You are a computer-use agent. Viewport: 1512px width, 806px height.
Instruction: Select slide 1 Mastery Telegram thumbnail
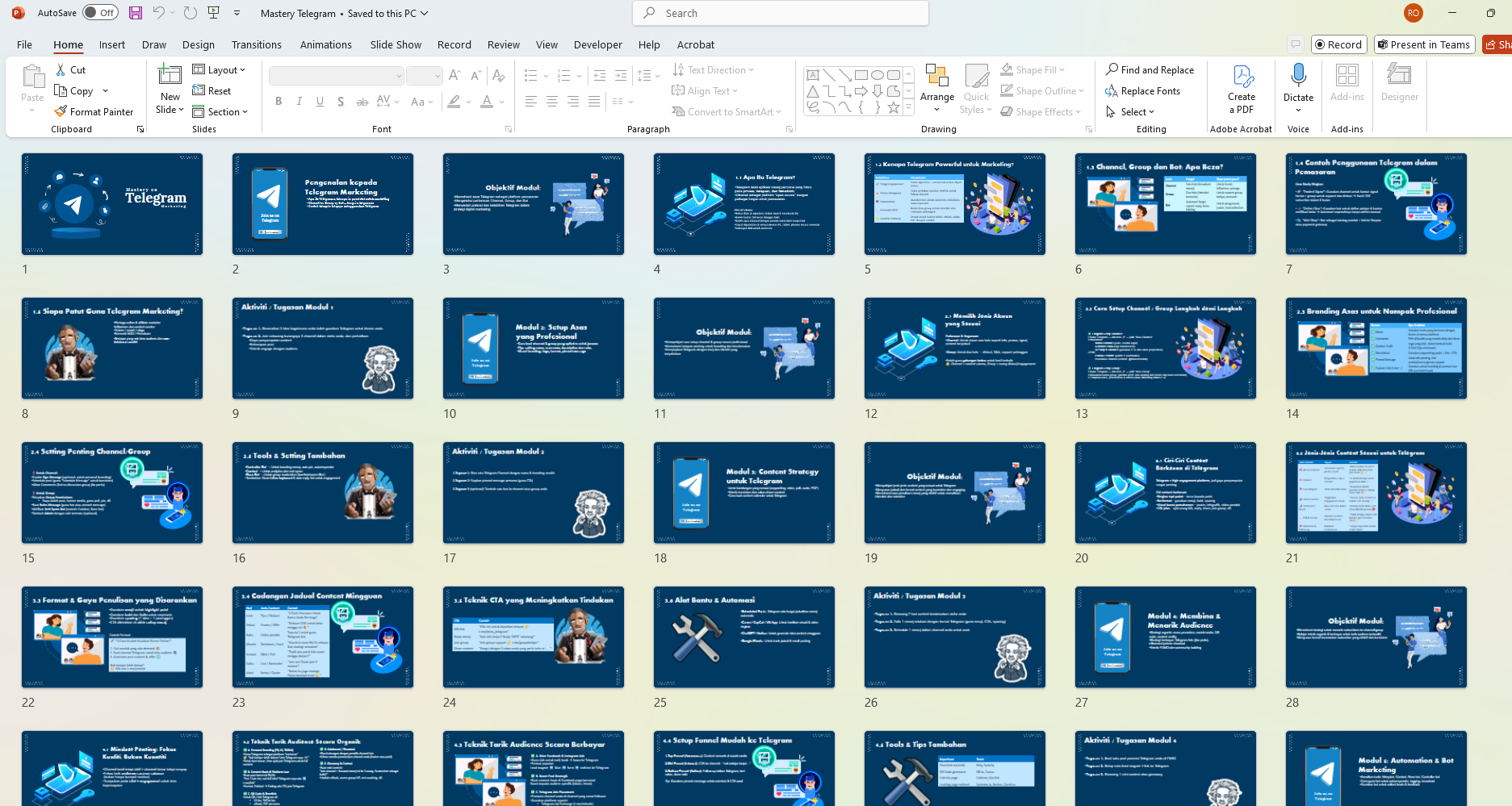(112, 204)
